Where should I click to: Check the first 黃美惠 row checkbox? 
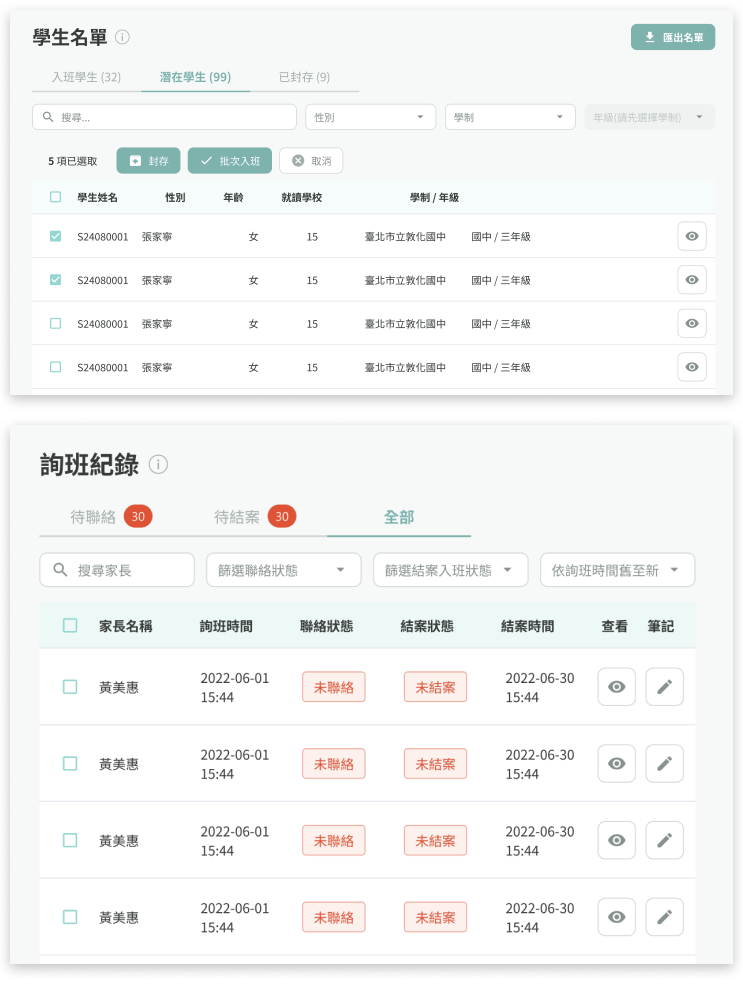[x=70, y=687]
